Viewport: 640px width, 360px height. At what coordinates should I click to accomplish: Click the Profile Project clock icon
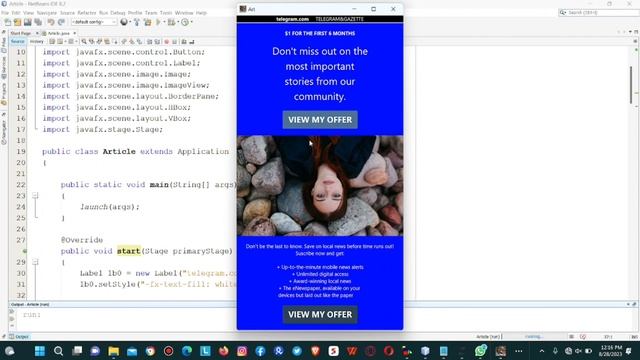[185, 22]
